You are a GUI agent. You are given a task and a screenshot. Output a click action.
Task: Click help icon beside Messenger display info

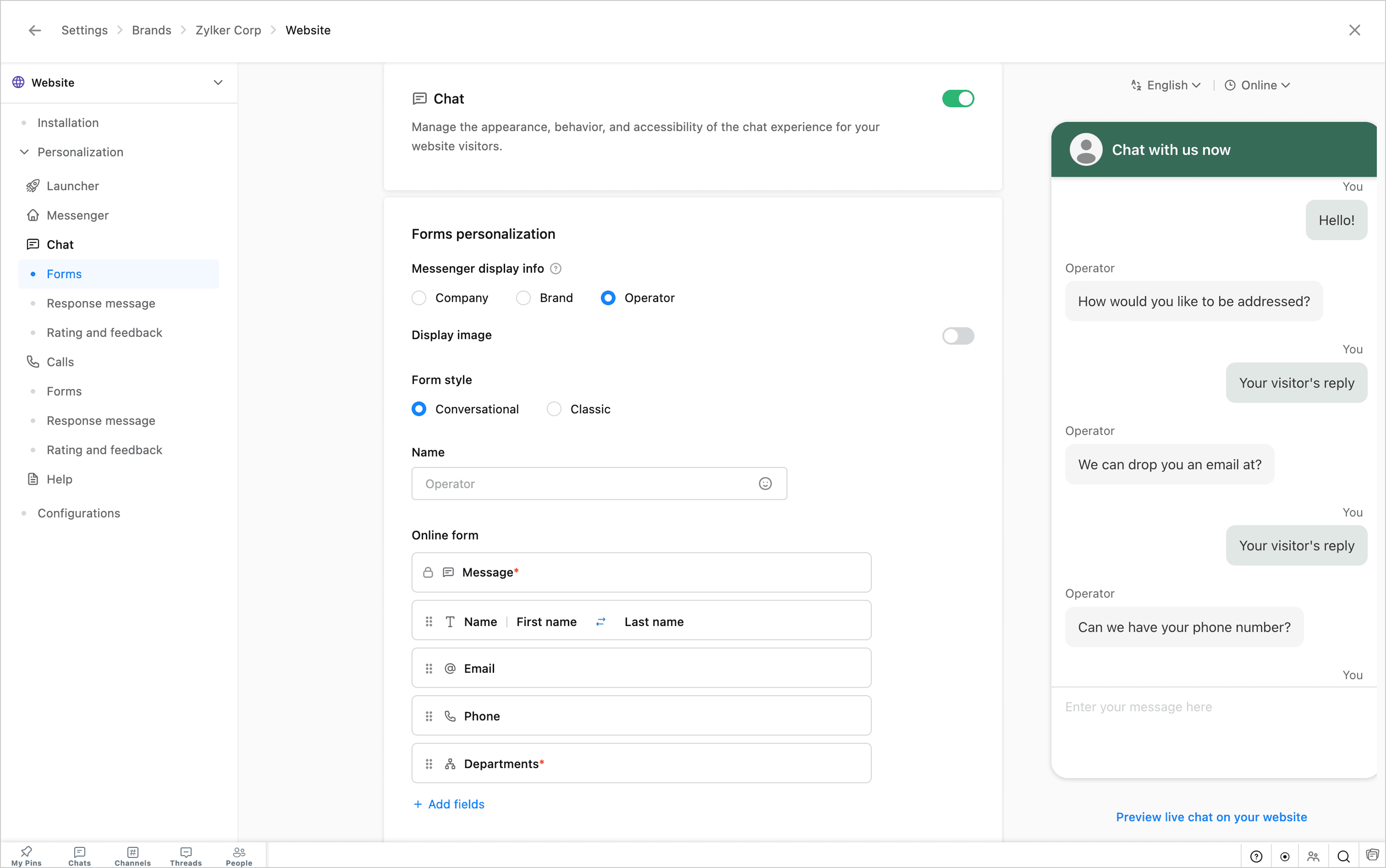(x=555, y=269)
